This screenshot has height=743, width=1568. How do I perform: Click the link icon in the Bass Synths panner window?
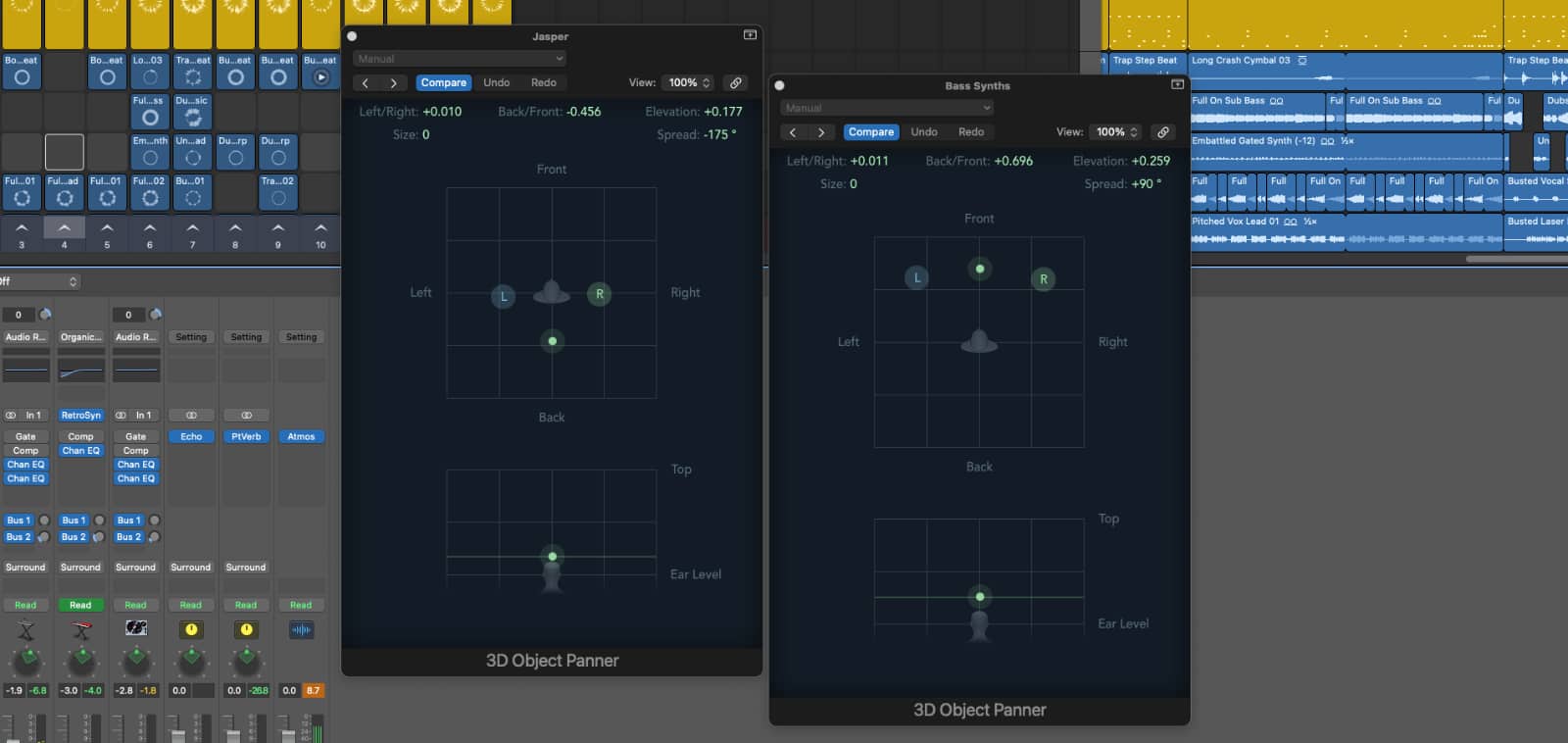click(x=1163, y=132)
